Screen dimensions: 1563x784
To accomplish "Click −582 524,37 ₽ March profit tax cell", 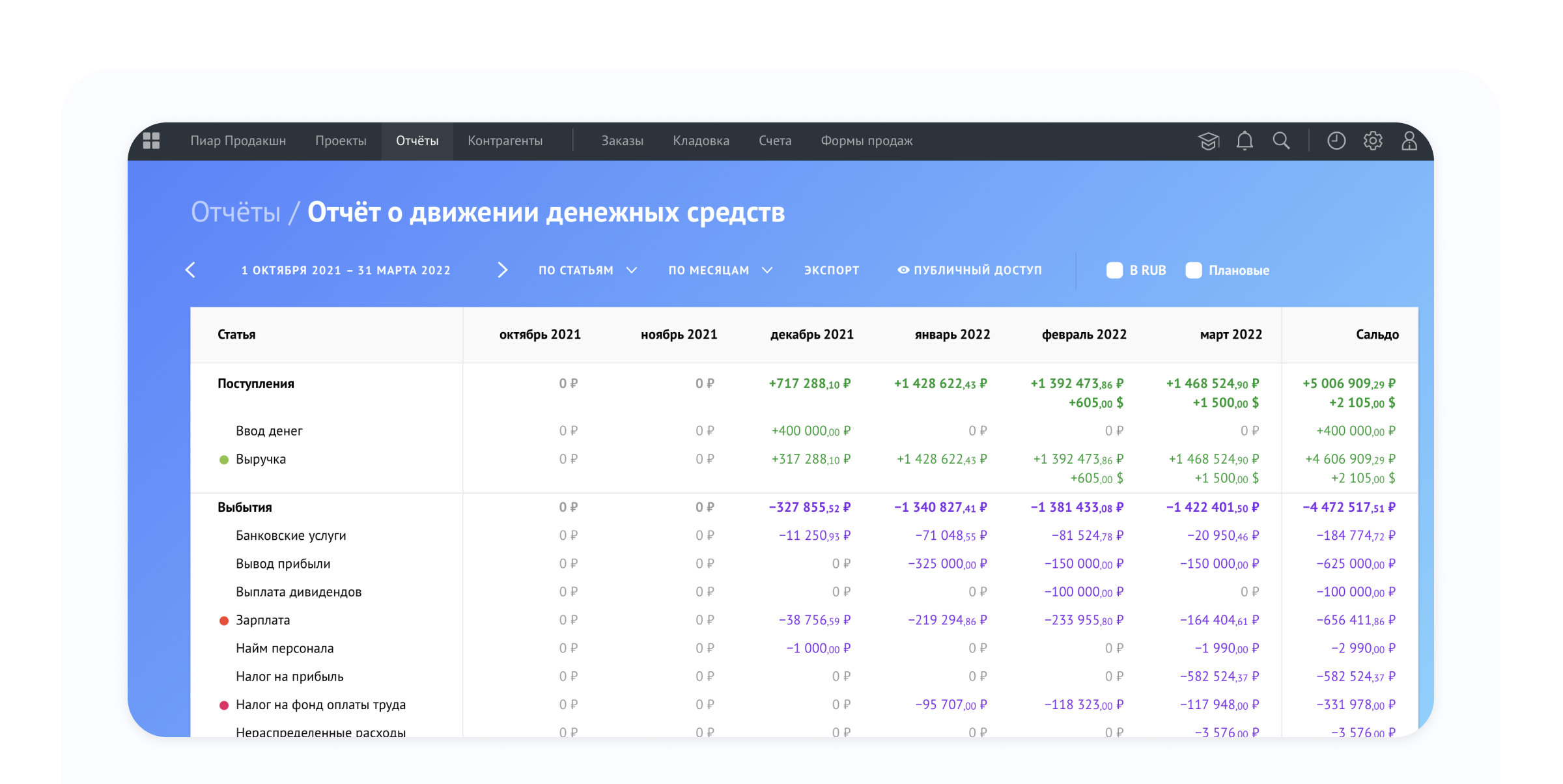I will click(1220, 677).
